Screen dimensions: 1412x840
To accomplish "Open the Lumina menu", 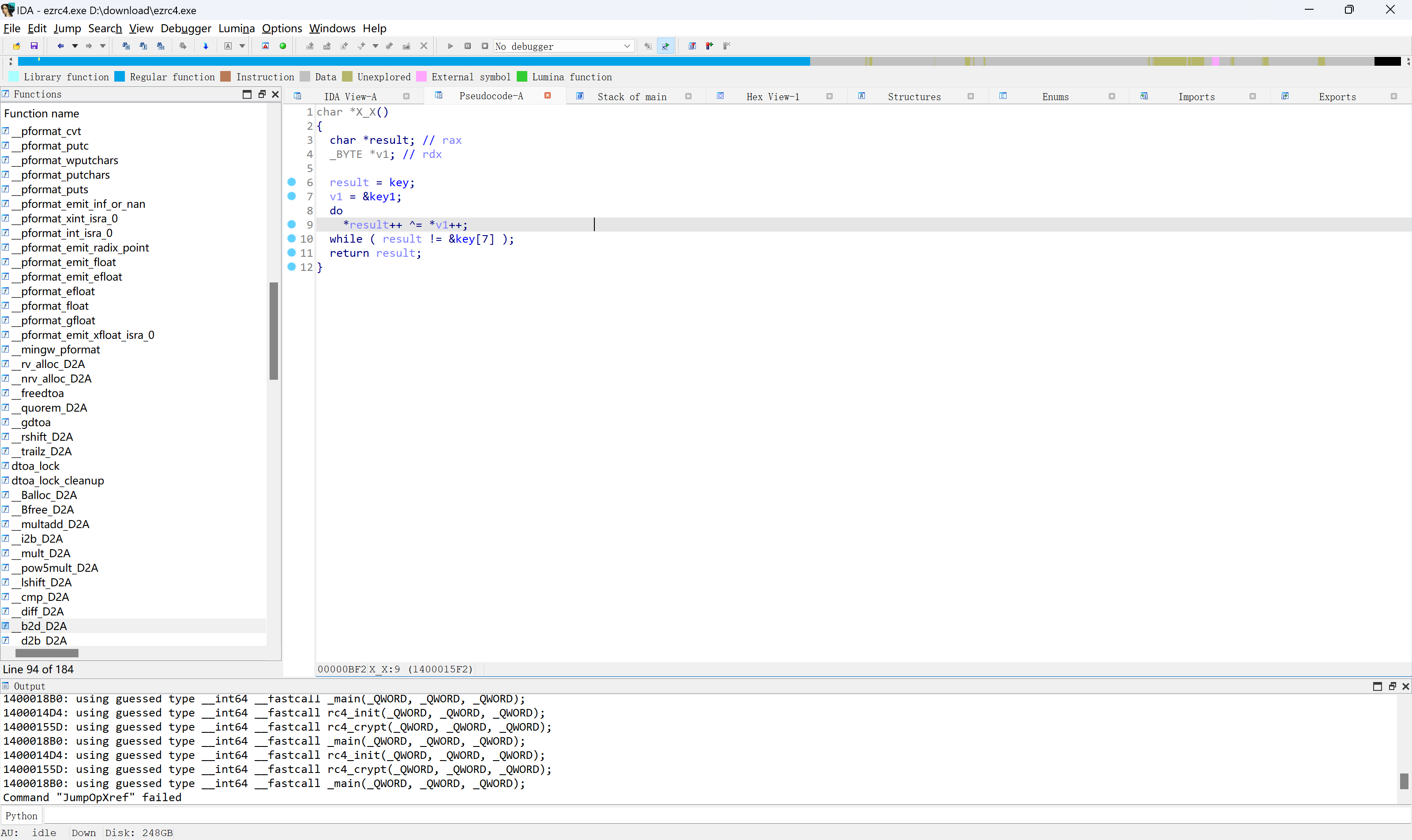I will [x=236, y=28].
